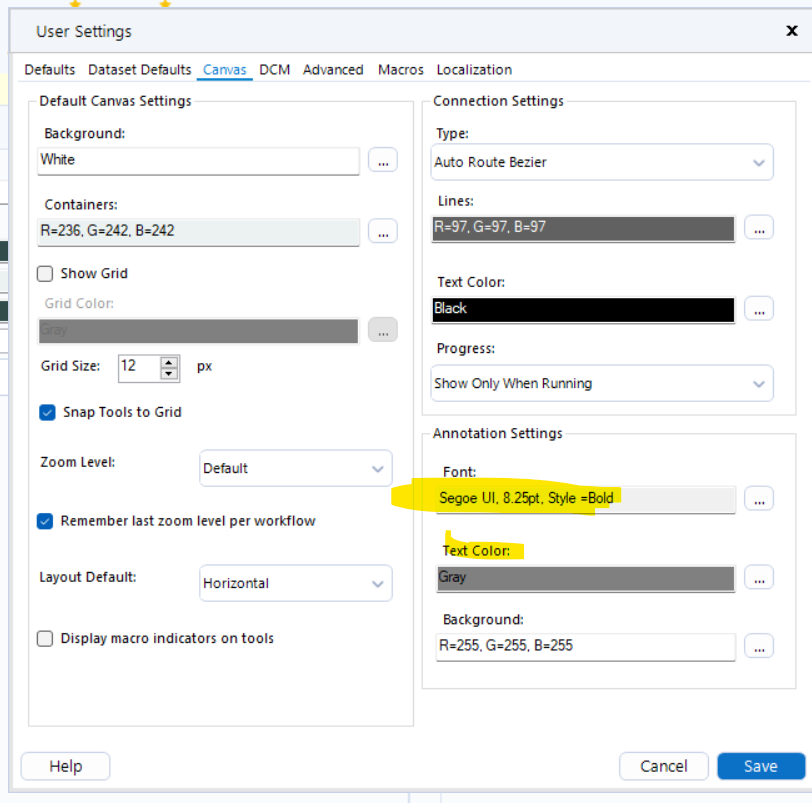
Task: Open the Zoom Level dropdown
Action: coord(295,468)
